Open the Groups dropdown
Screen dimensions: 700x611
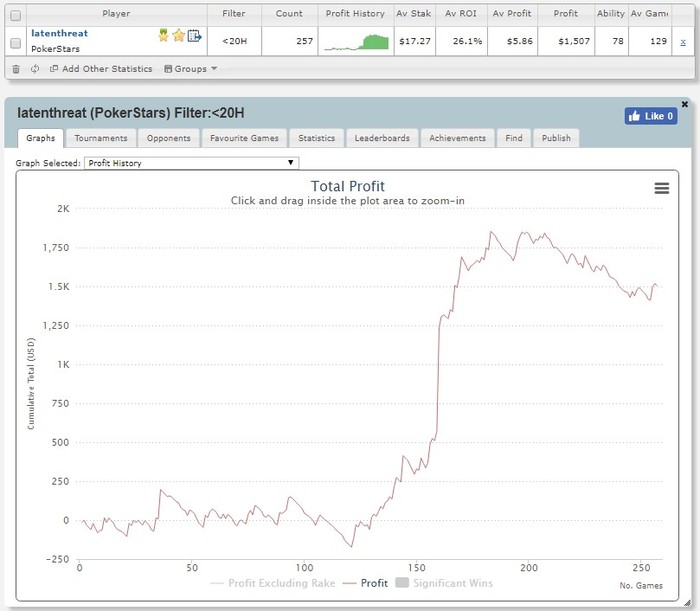(x=191, y=69)
